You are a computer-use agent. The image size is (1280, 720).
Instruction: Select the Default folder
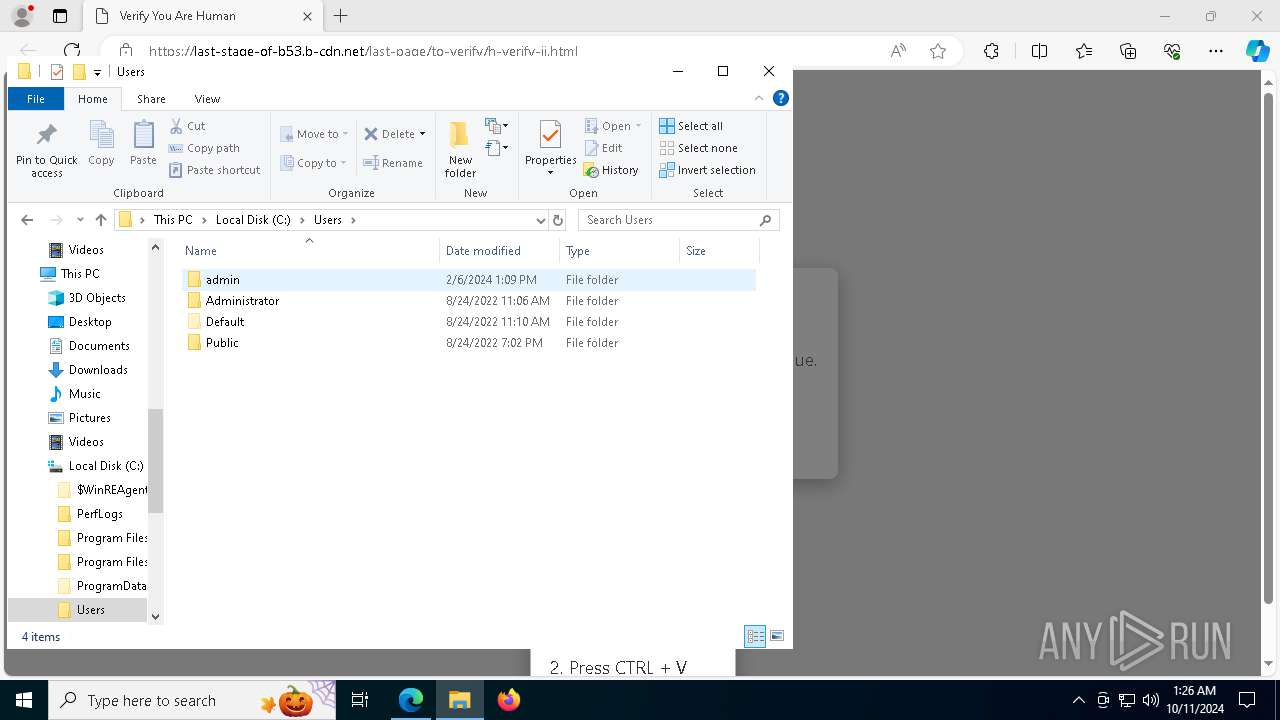468,322
